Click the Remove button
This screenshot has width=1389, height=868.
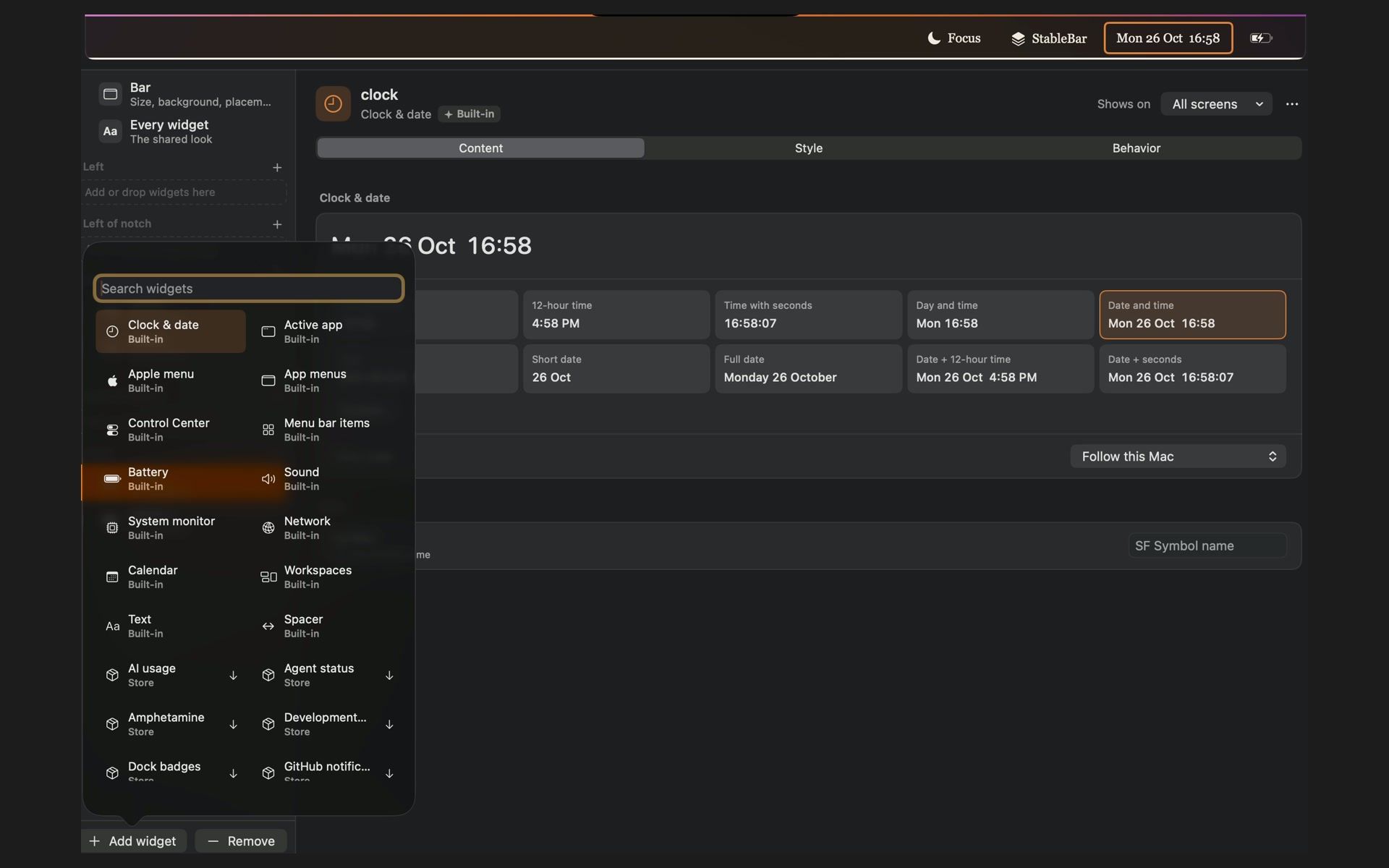tap(241, 841)
